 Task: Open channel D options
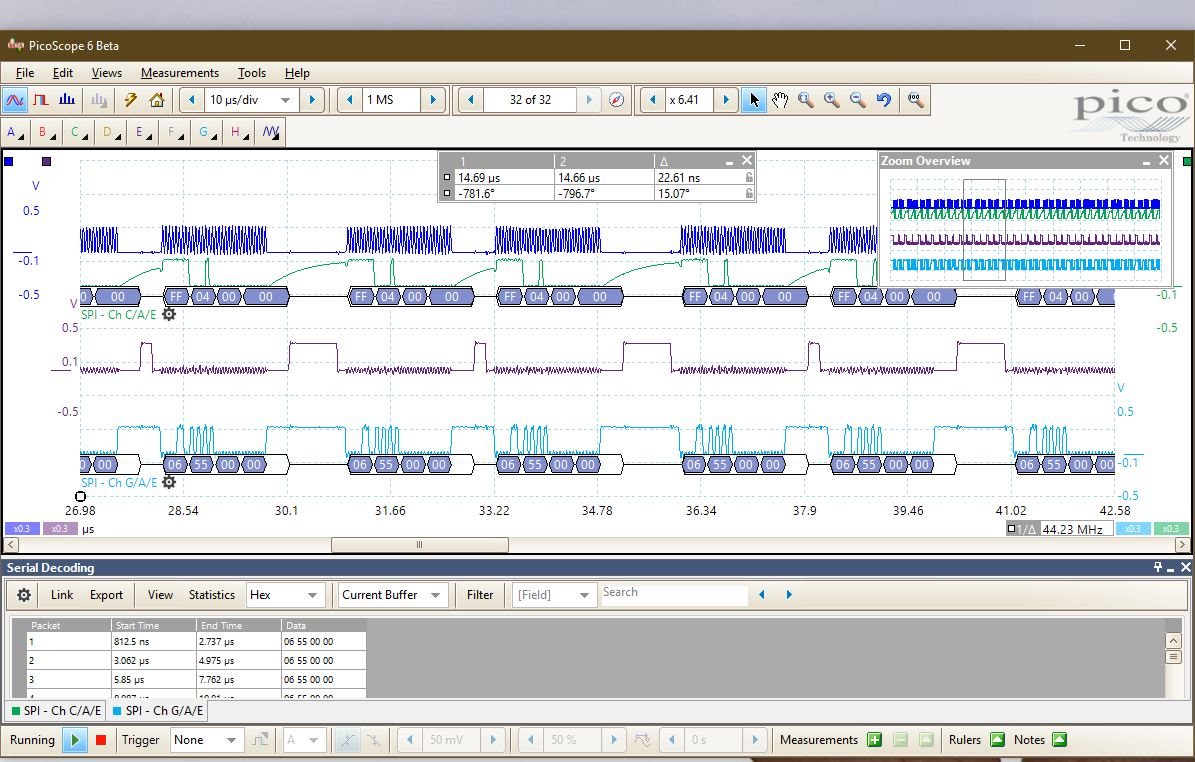coord(111,132)
